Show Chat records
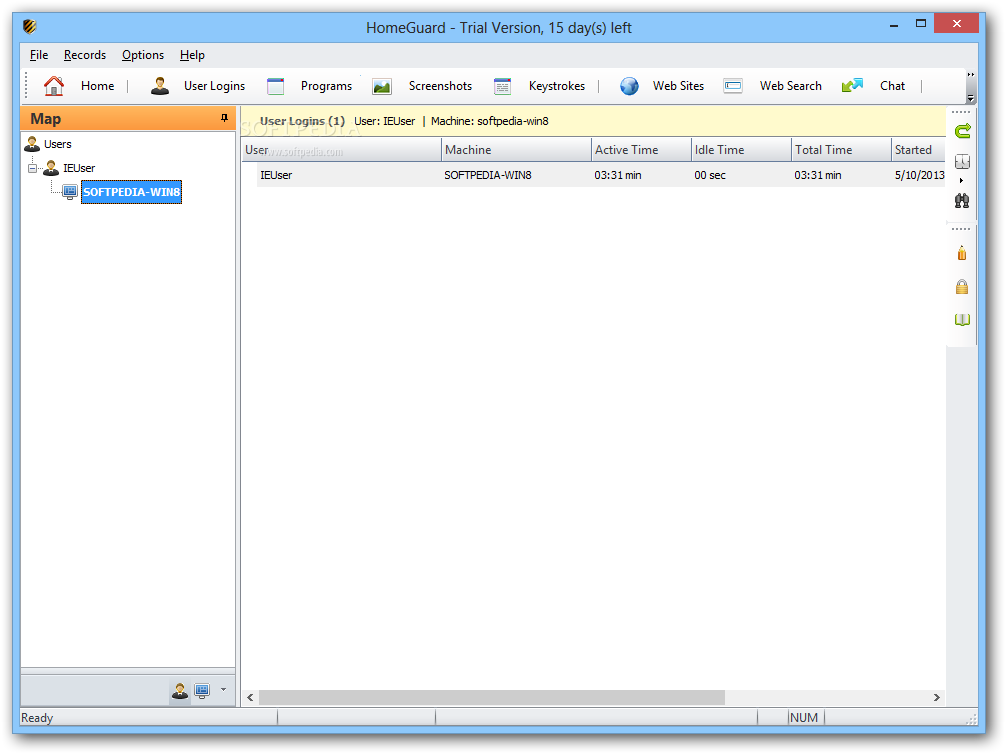 [x=892, y=86]
